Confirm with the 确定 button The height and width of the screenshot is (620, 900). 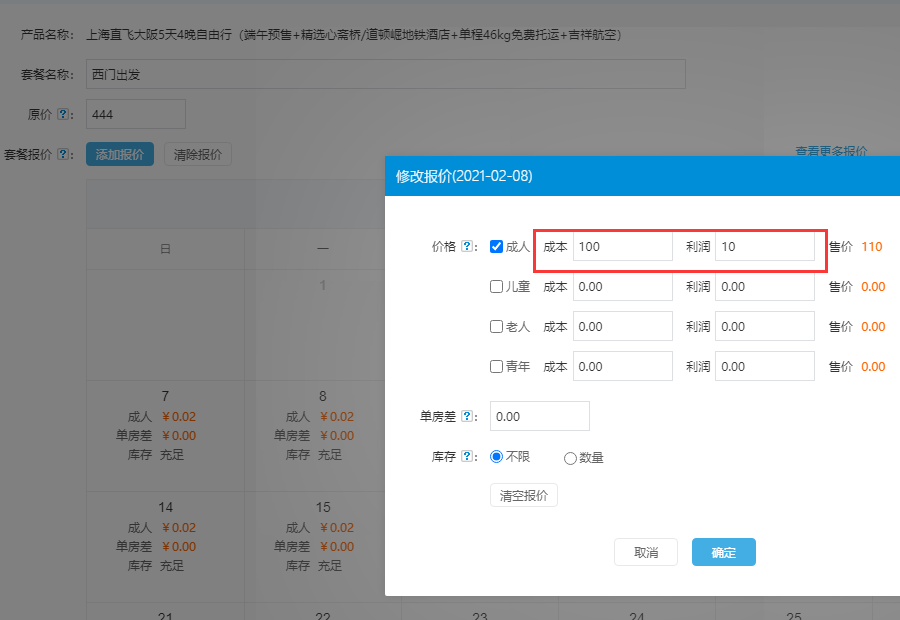point(723,553)
